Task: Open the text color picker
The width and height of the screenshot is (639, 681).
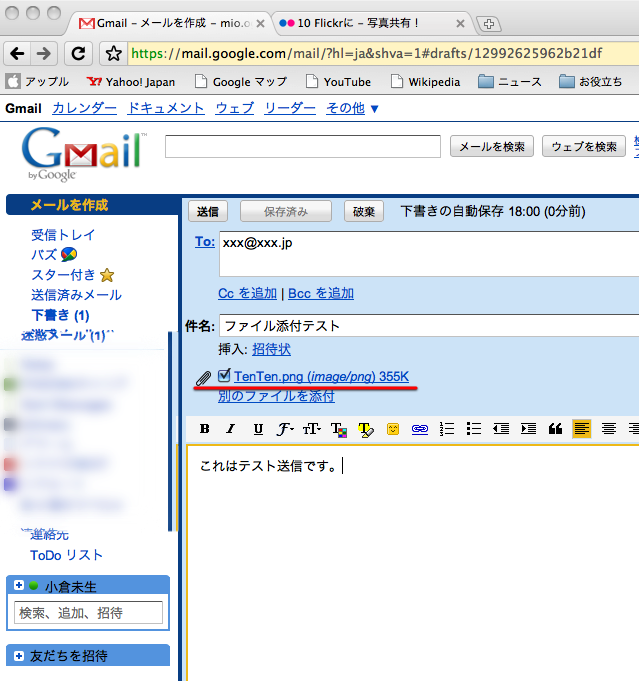Action: coord(339,430)
